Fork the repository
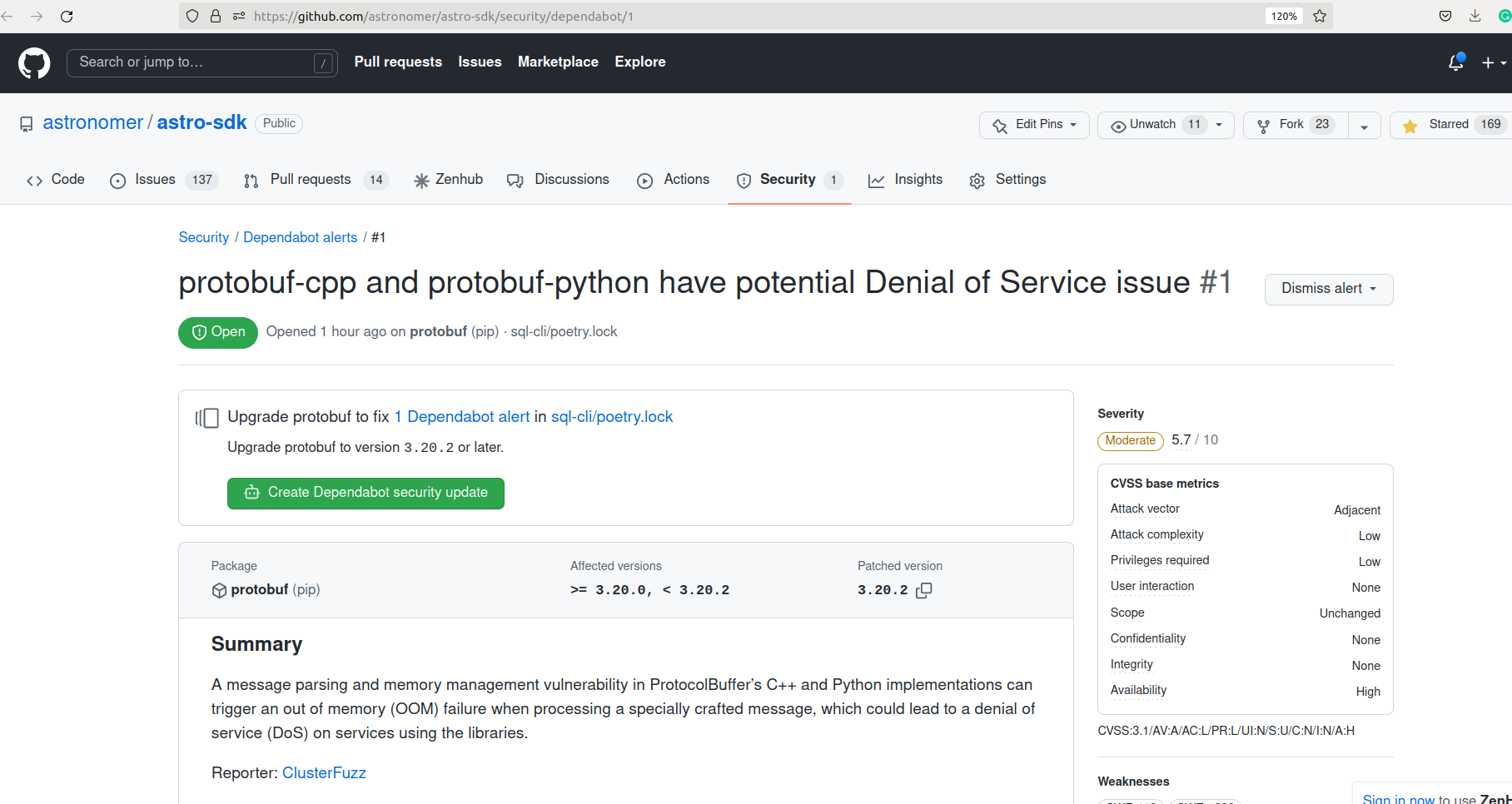 point(1296,125)
